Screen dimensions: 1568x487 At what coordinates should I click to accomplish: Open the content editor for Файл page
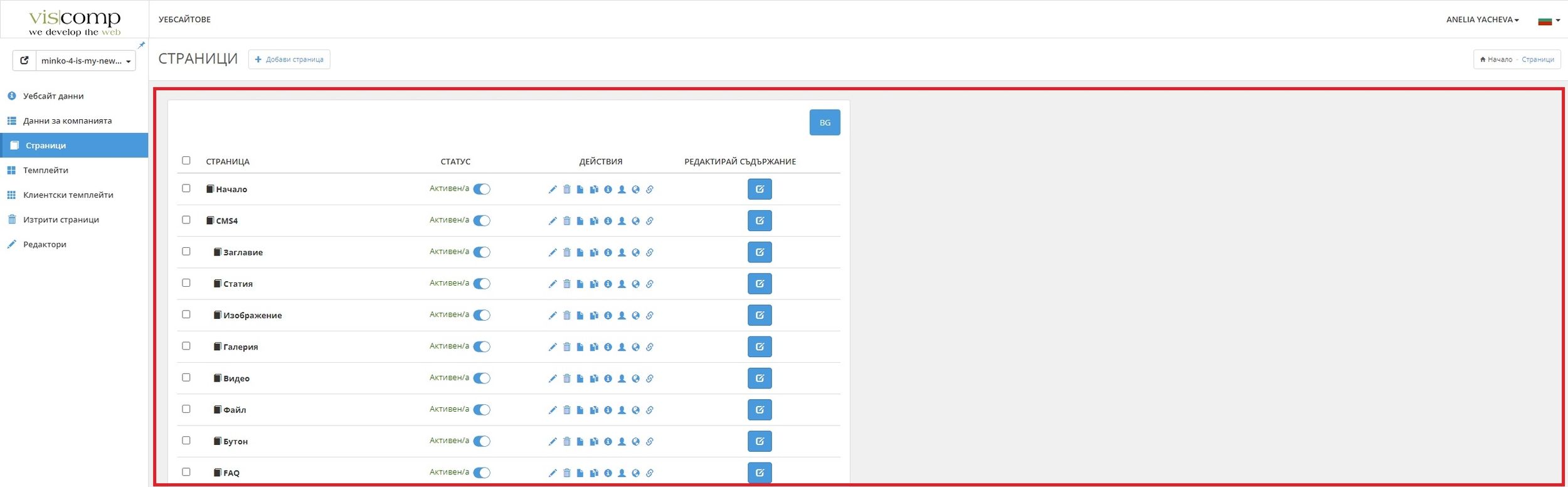[x=759, y=410]
